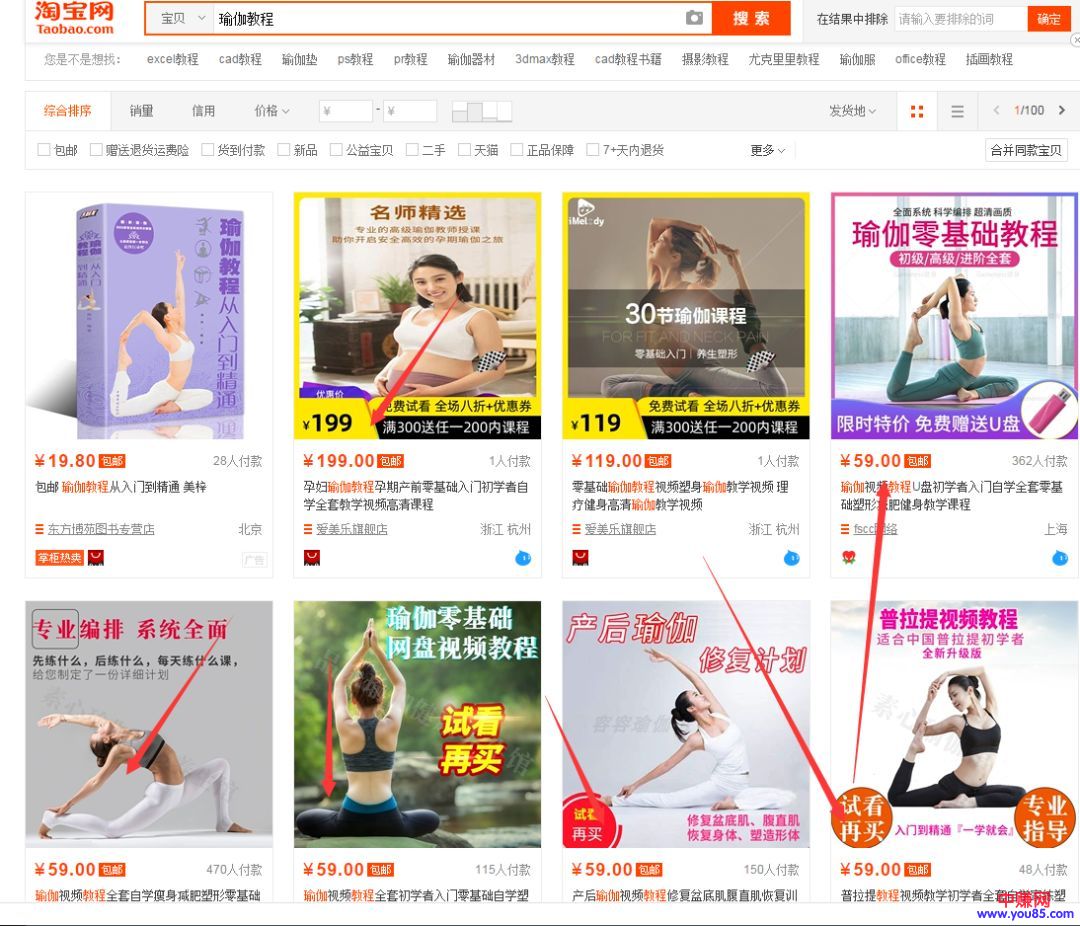Image resolution: width=1080 pixels, height=926 pixels.
Task: Expand the 发货地 location dropdown
Action: click(852, 111)
